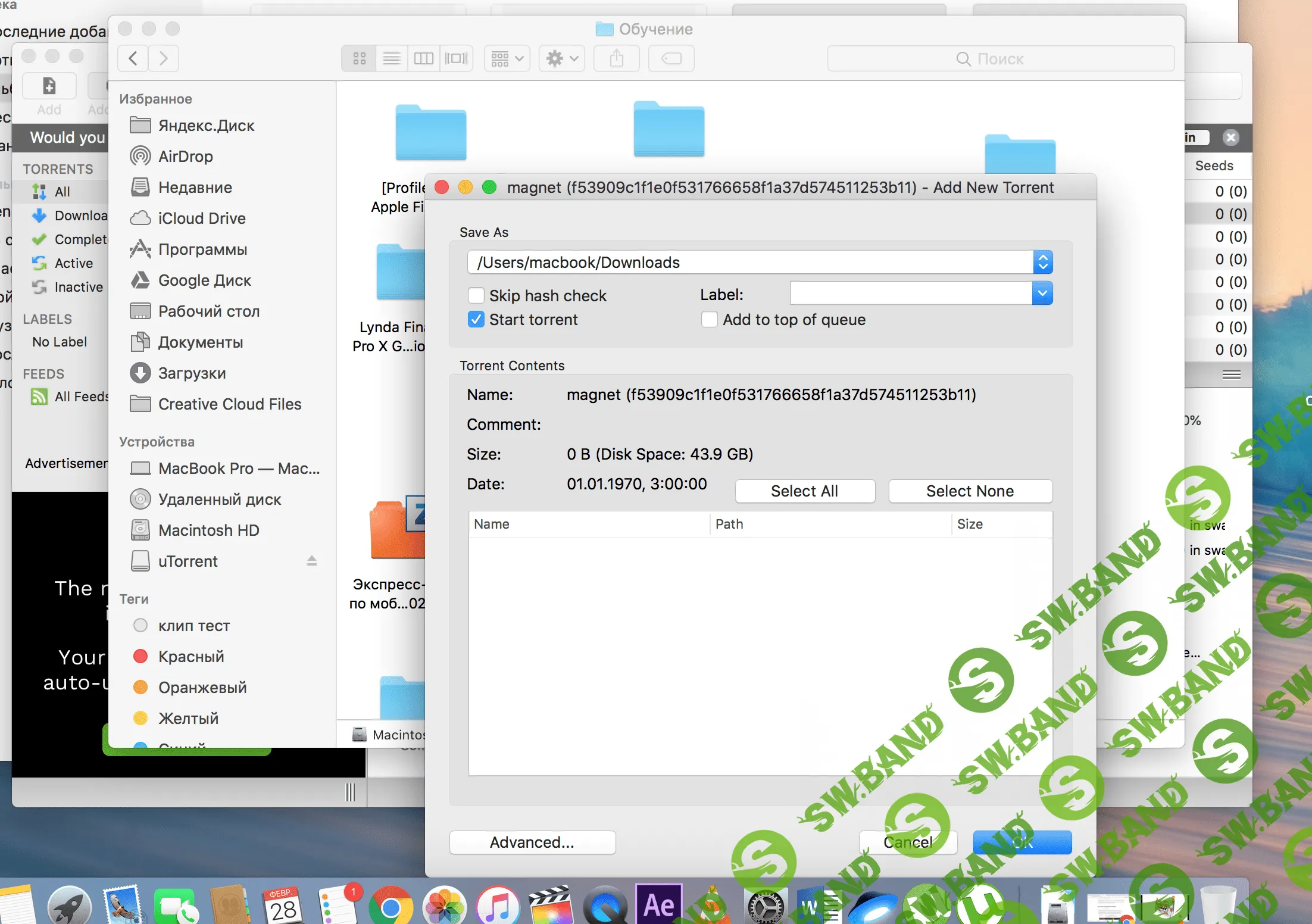Click the Finder share icon
The width and height of the screenshot is (1312, 924).
[x=617, y=58]
